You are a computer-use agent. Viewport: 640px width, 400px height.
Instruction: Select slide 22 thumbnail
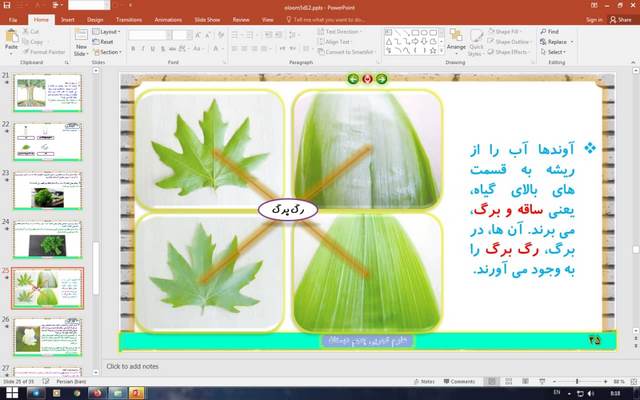click(48, 142)
